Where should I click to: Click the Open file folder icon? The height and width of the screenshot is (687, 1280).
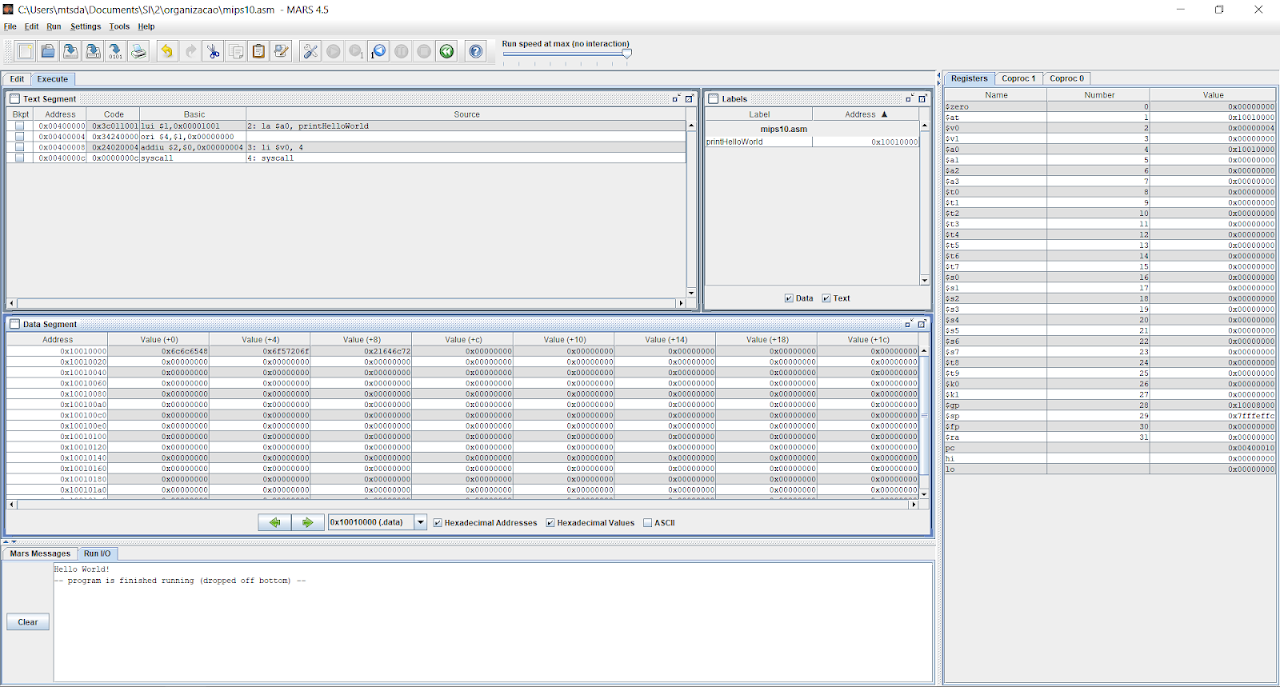point(47,51)
